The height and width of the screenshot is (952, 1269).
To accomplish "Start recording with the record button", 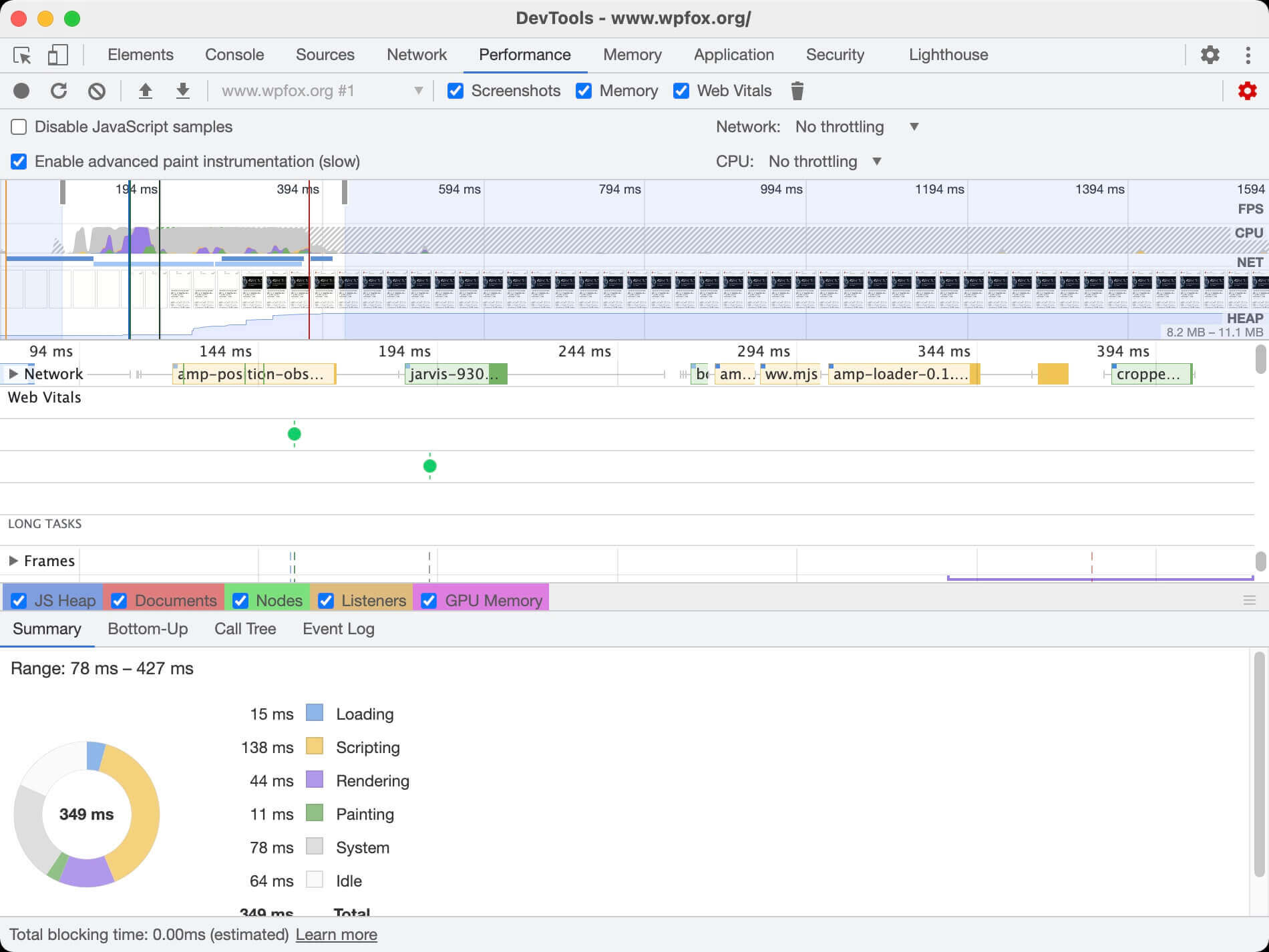I will pyautogui.click(x=21, y=91).
